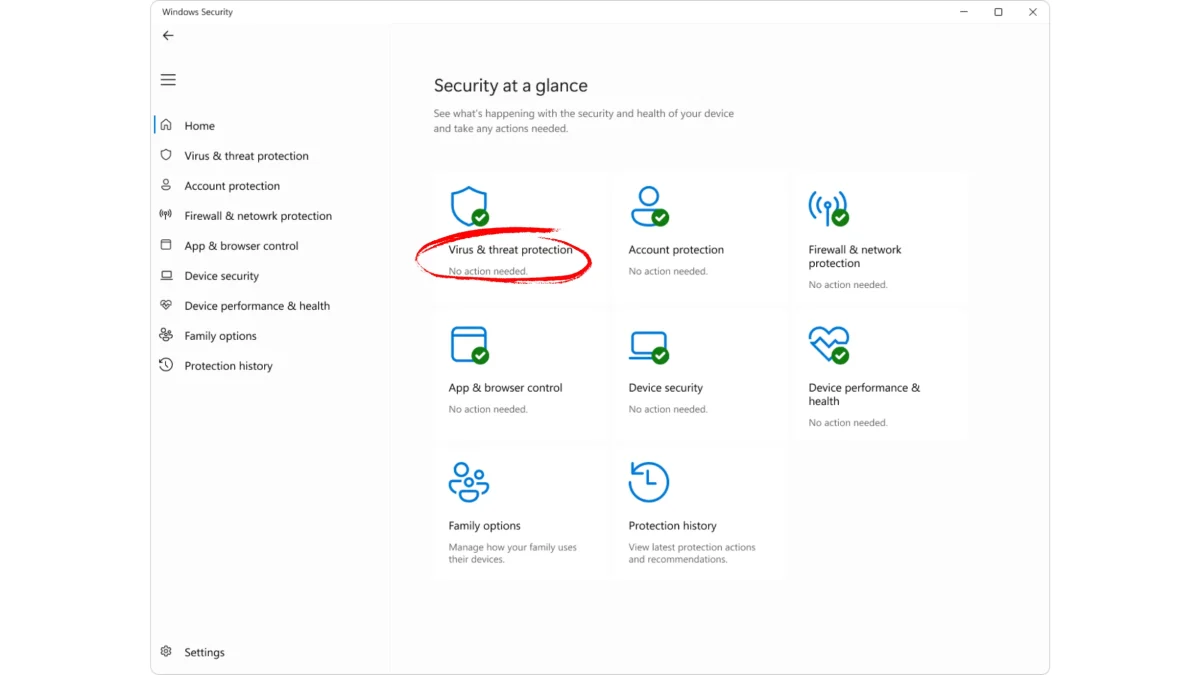Screen dimensions: 1200x675
Task: Select Virus & threat protection in sidebar
Action: [246, 156]
